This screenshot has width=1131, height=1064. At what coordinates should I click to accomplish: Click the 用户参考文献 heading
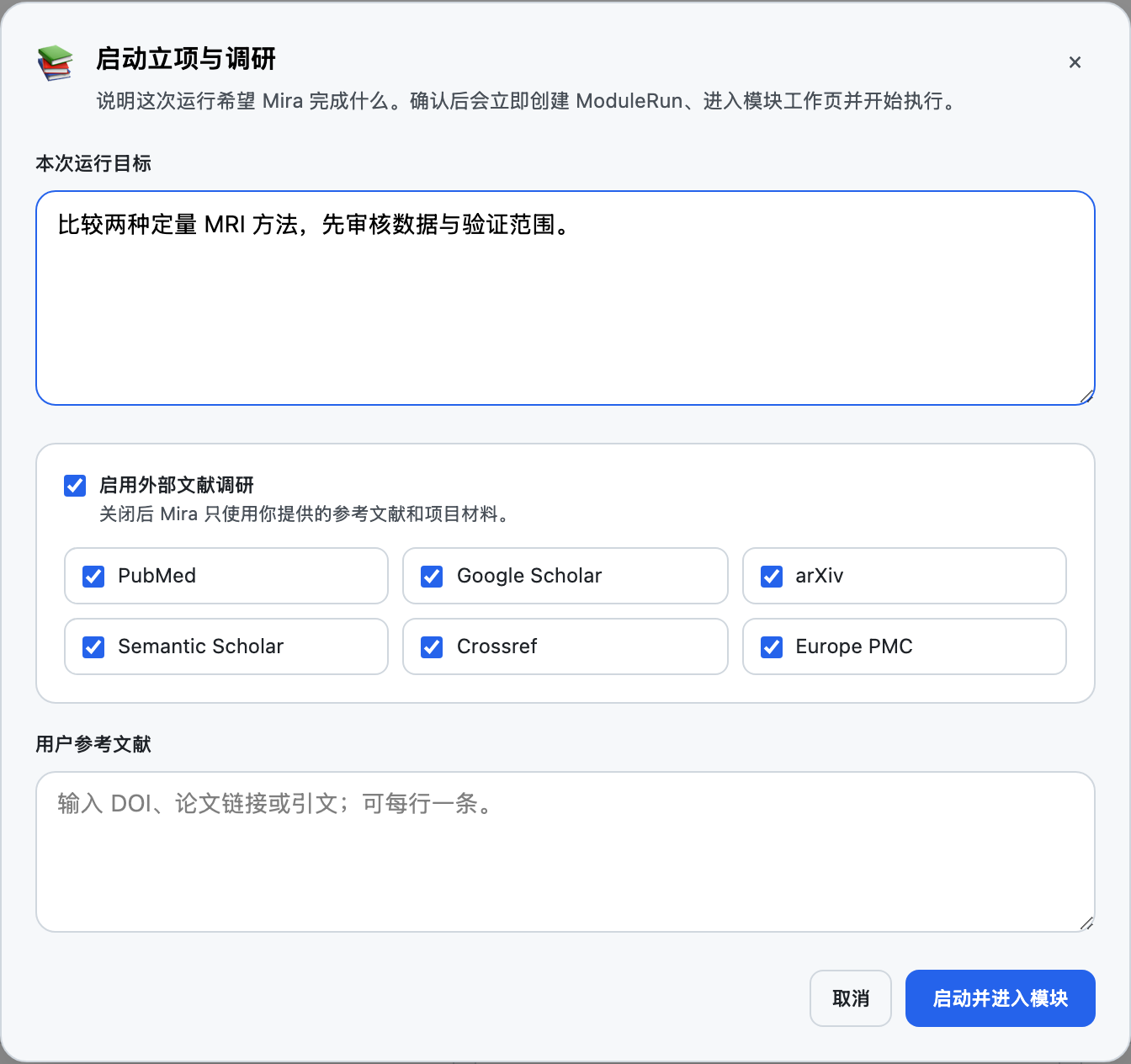click(93, 744)
